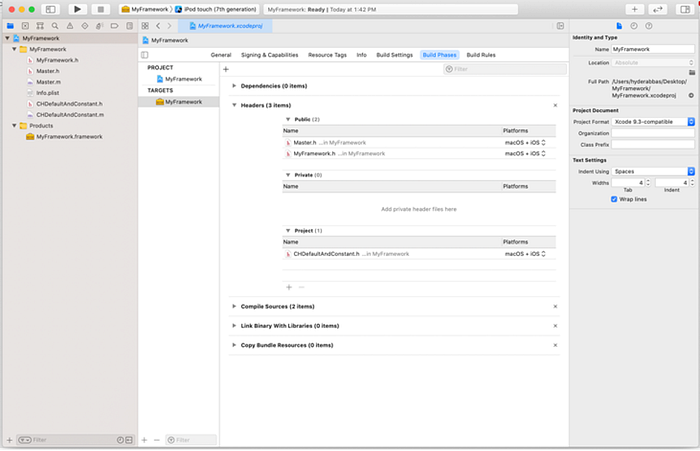Add a new build phase
This screenshot has width=700, height=451.
click(226, 69)
